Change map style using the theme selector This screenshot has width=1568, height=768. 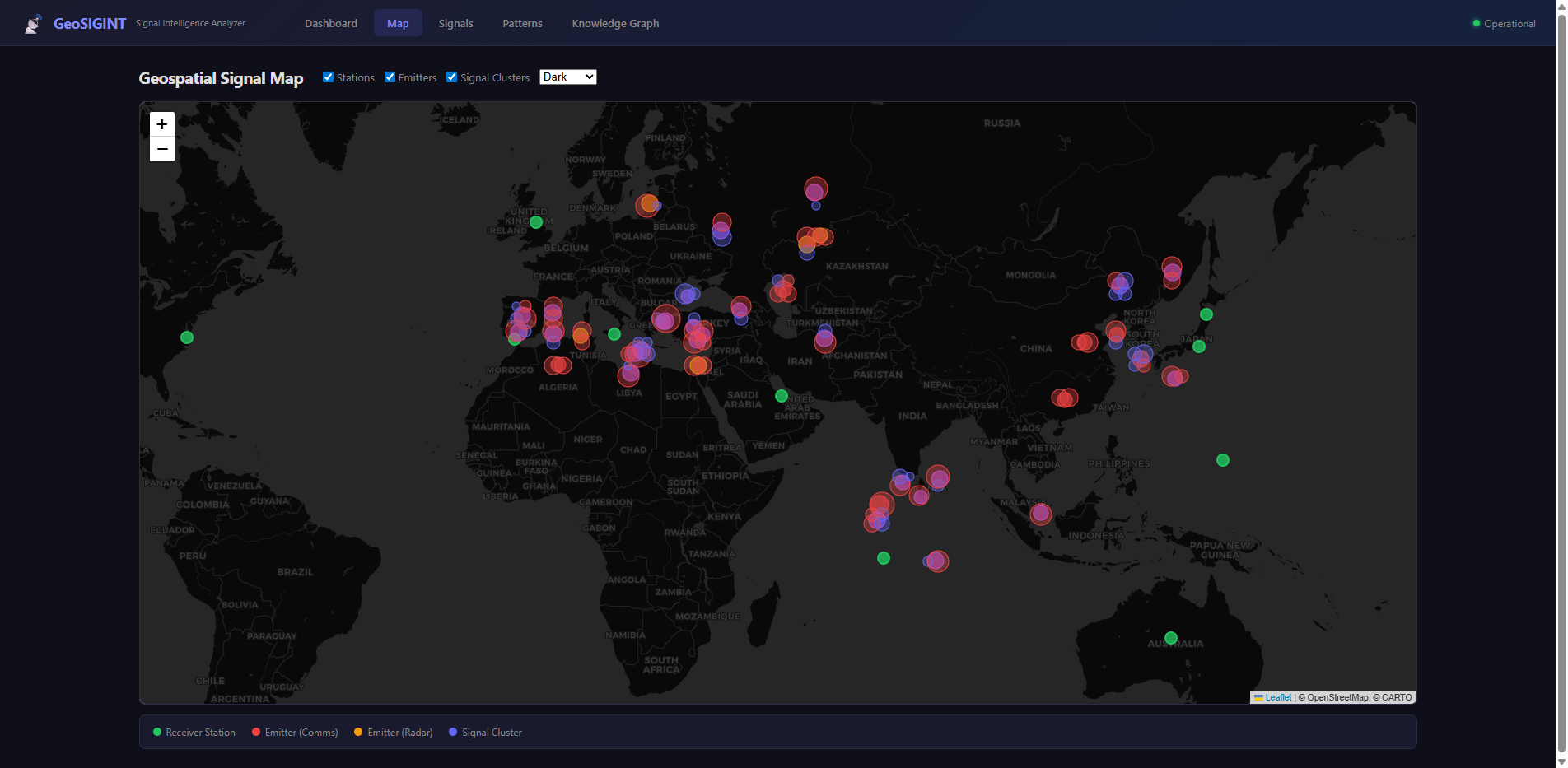coord(567,77)
